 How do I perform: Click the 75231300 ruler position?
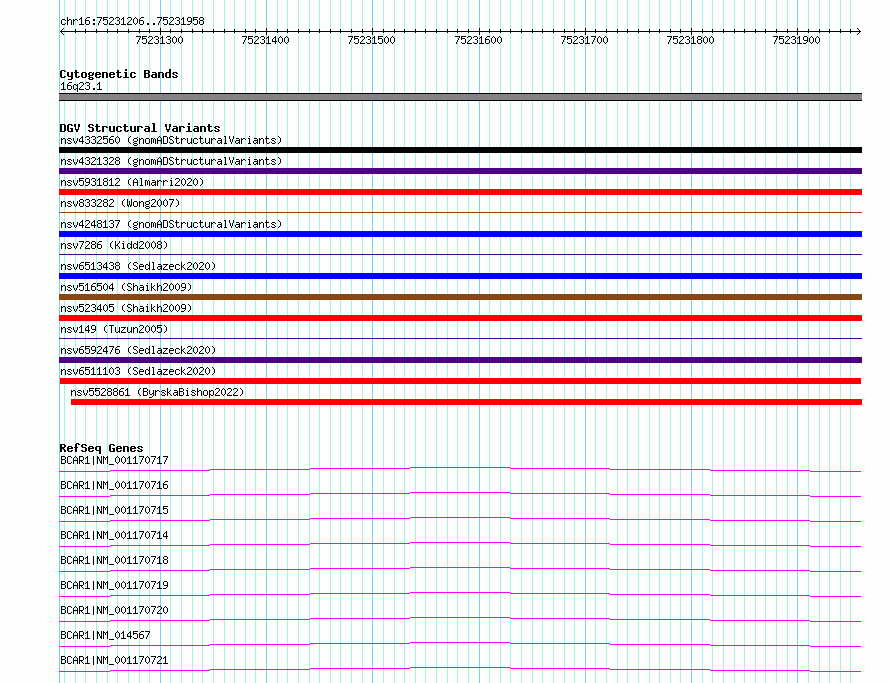coord(159,40)
